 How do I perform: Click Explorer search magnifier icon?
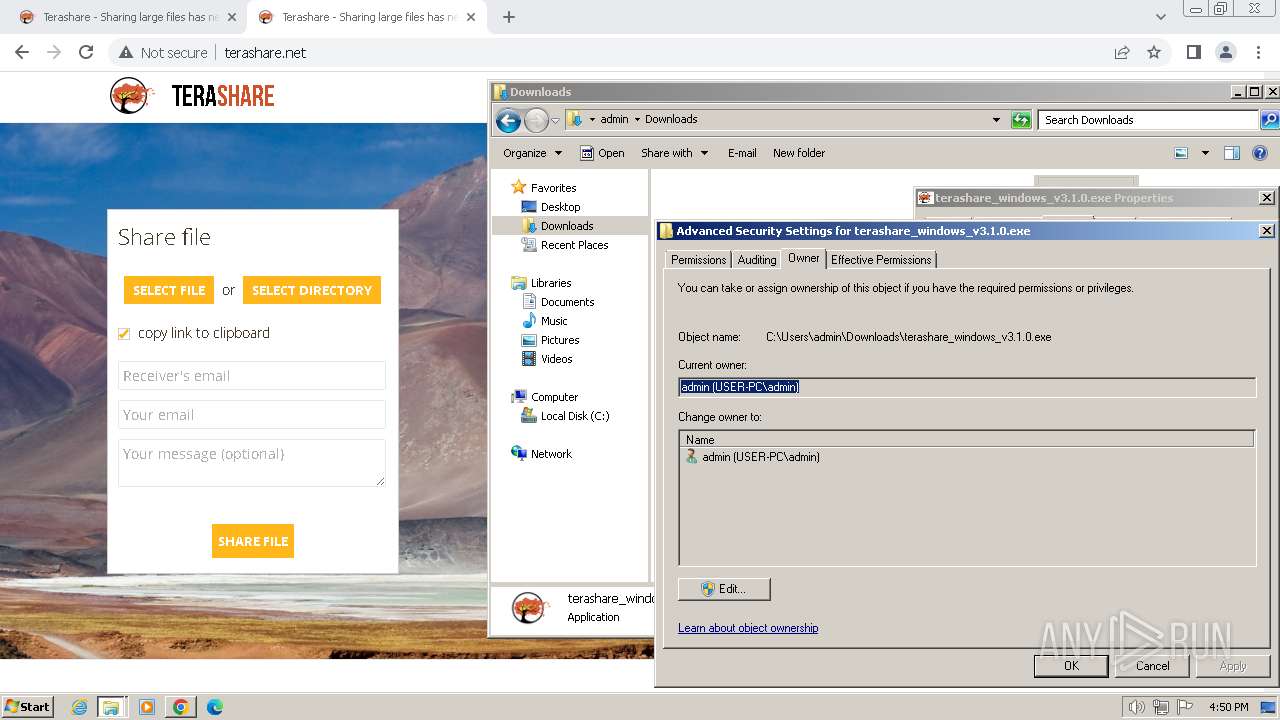click(x=1269, y=120)
